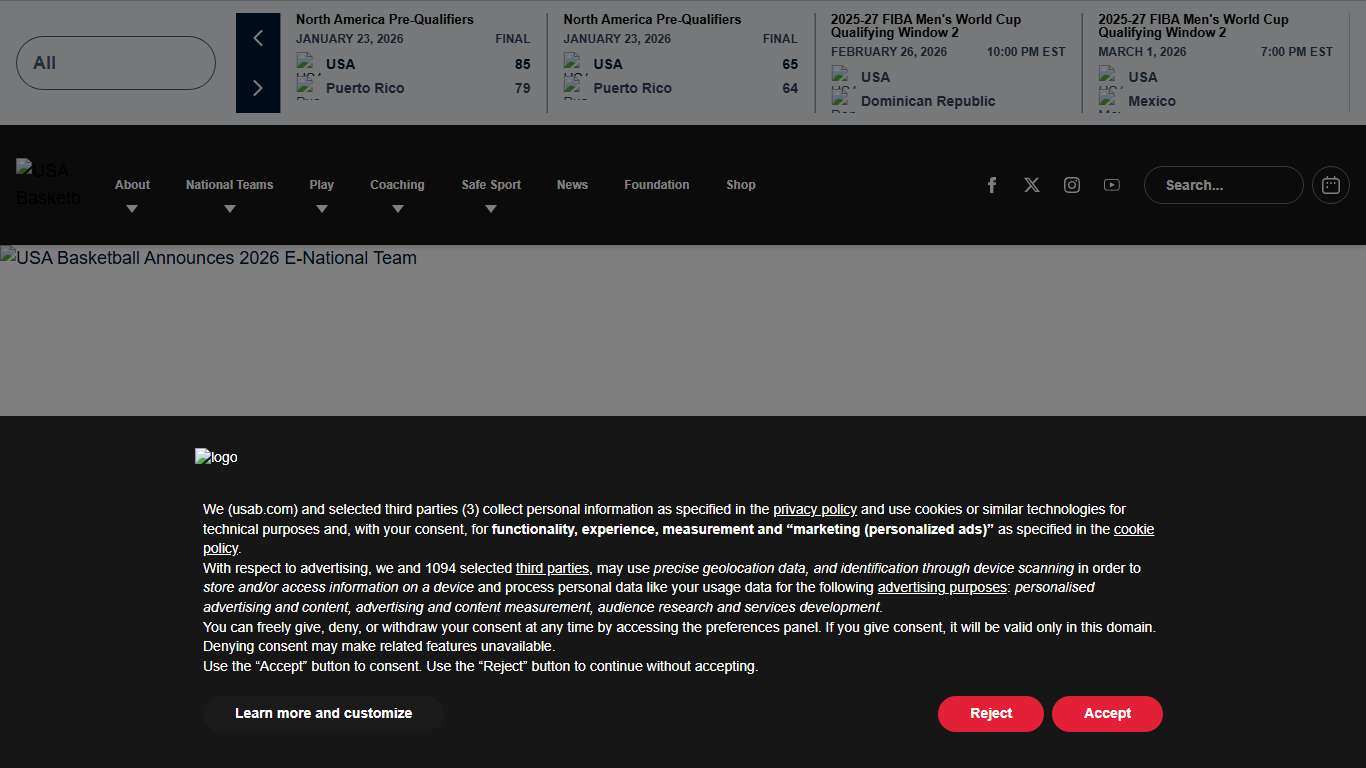The image size is (1366, 768).
Task: Open the All games filter selector
Action: (116, 63)
